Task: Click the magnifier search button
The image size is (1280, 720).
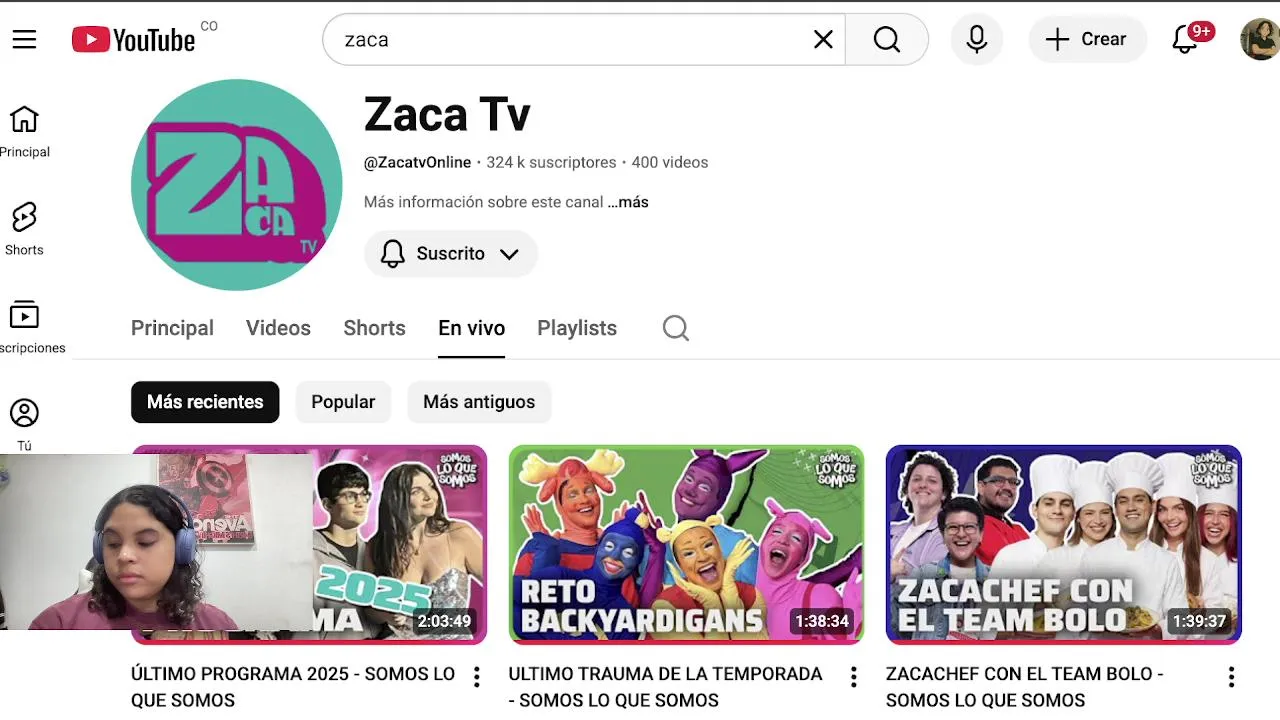Action: click(887, 39)
